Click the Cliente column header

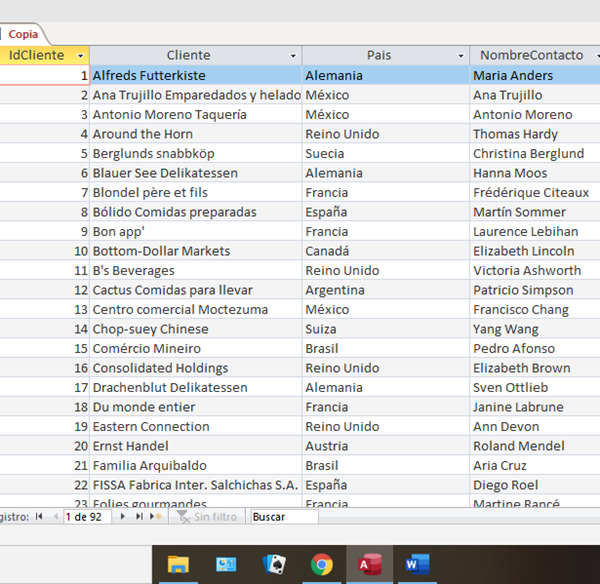[x=188, y=56]
